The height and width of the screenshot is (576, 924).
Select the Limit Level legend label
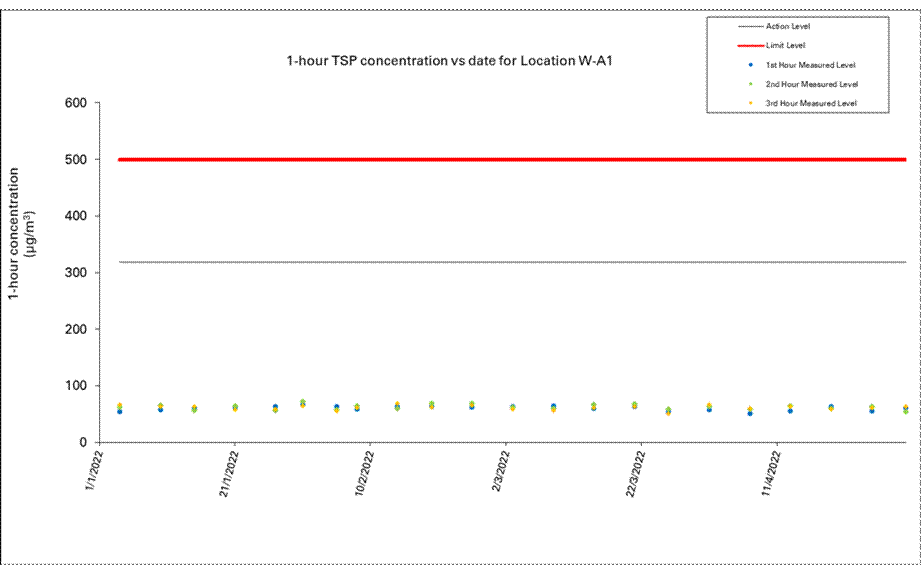(785, 45)
